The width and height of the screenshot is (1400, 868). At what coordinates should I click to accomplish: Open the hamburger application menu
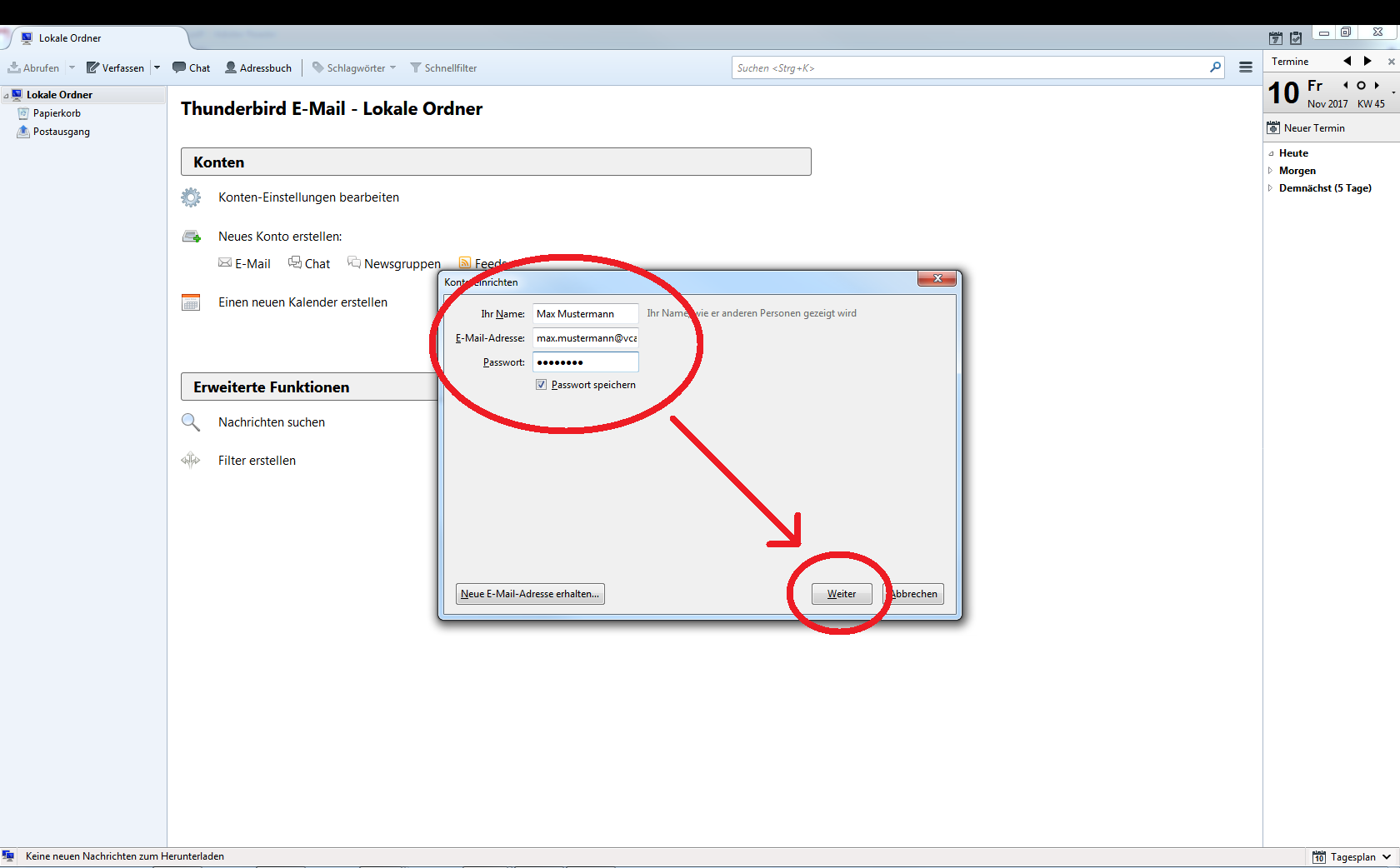pos(1245,67)
